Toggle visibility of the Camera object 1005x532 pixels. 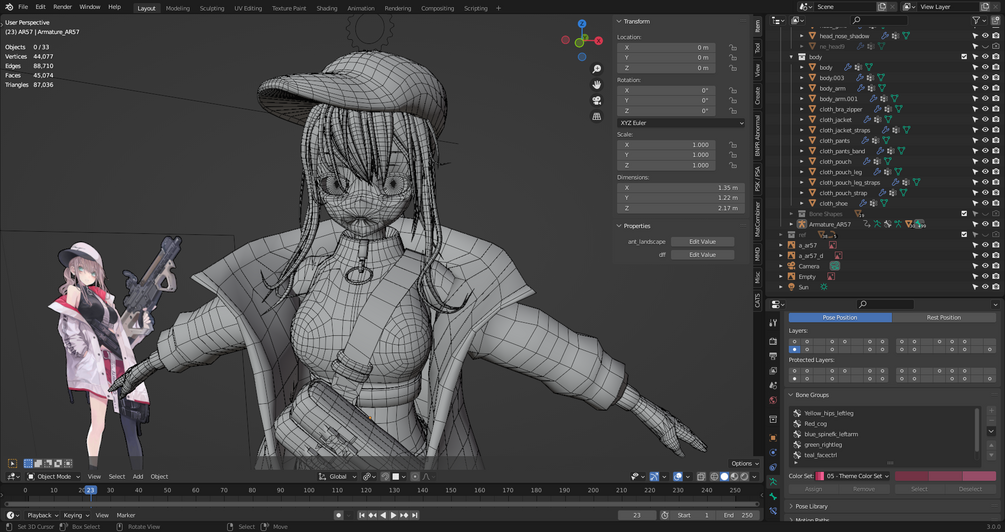point(984,266)
